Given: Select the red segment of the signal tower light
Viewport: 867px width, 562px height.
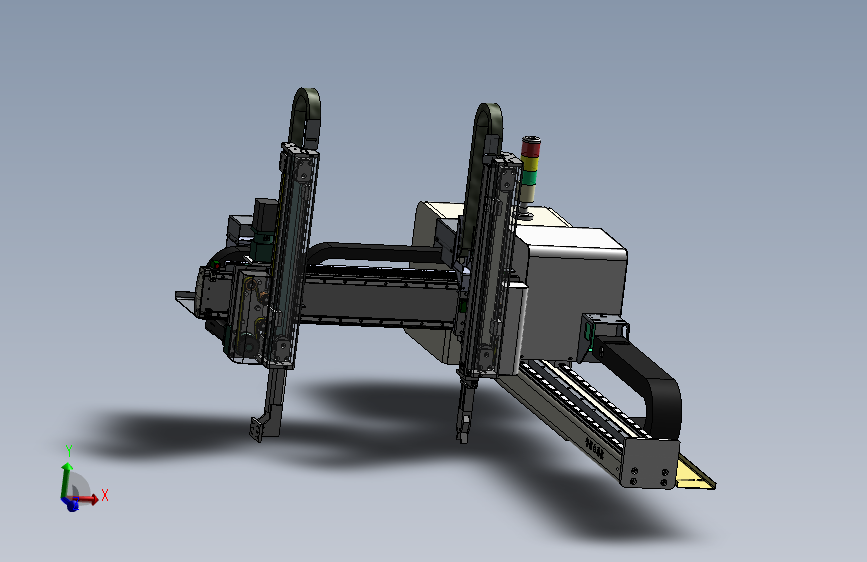Looking at the screenshot, I should tap(531, 148).
